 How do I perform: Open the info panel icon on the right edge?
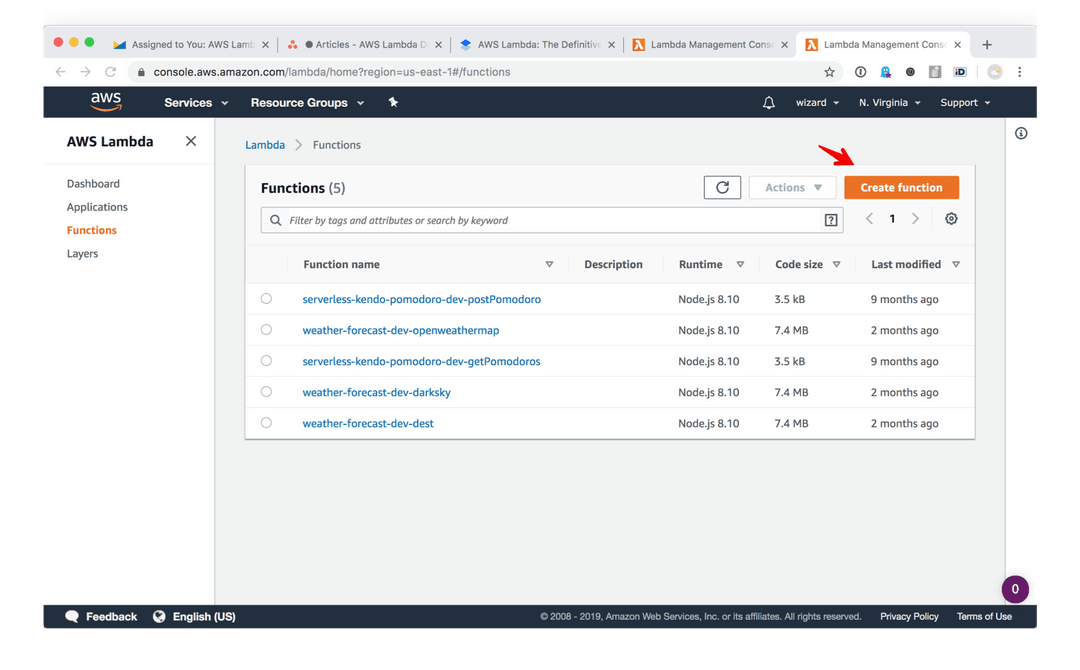[x=1021, y=133]
